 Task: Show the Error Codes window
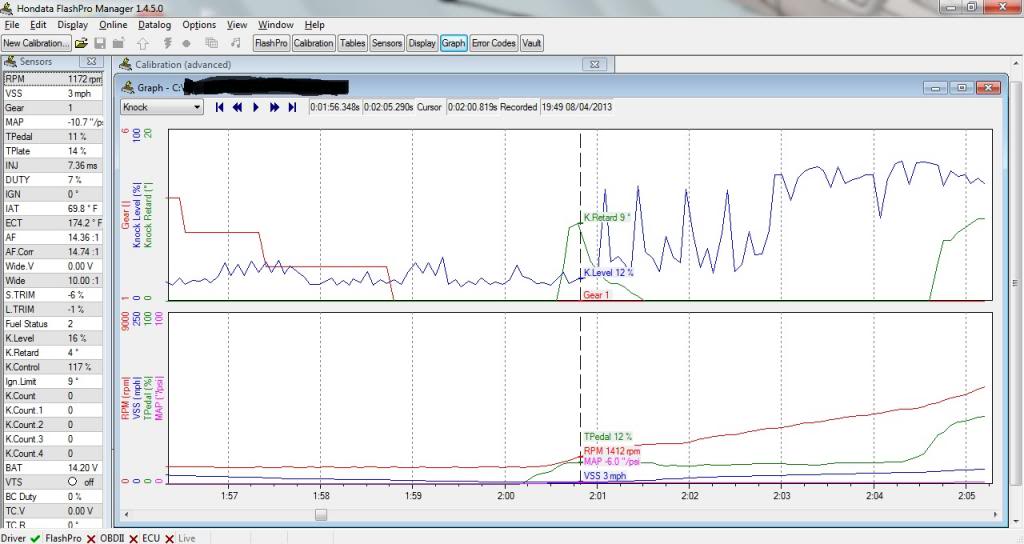(x=494, y=43)
